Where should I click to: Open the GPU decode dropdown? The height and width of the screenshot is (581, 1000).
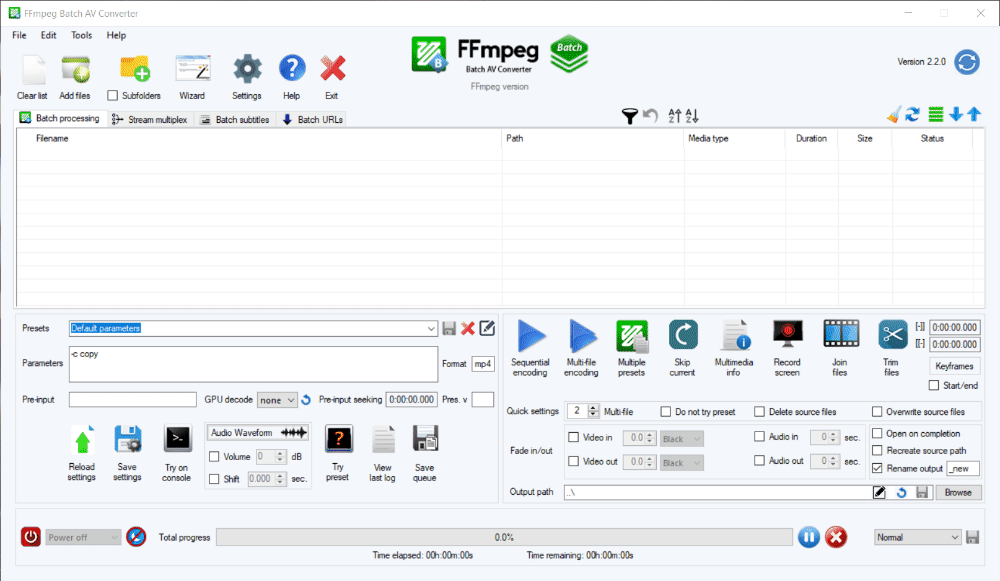click(277, 400)
